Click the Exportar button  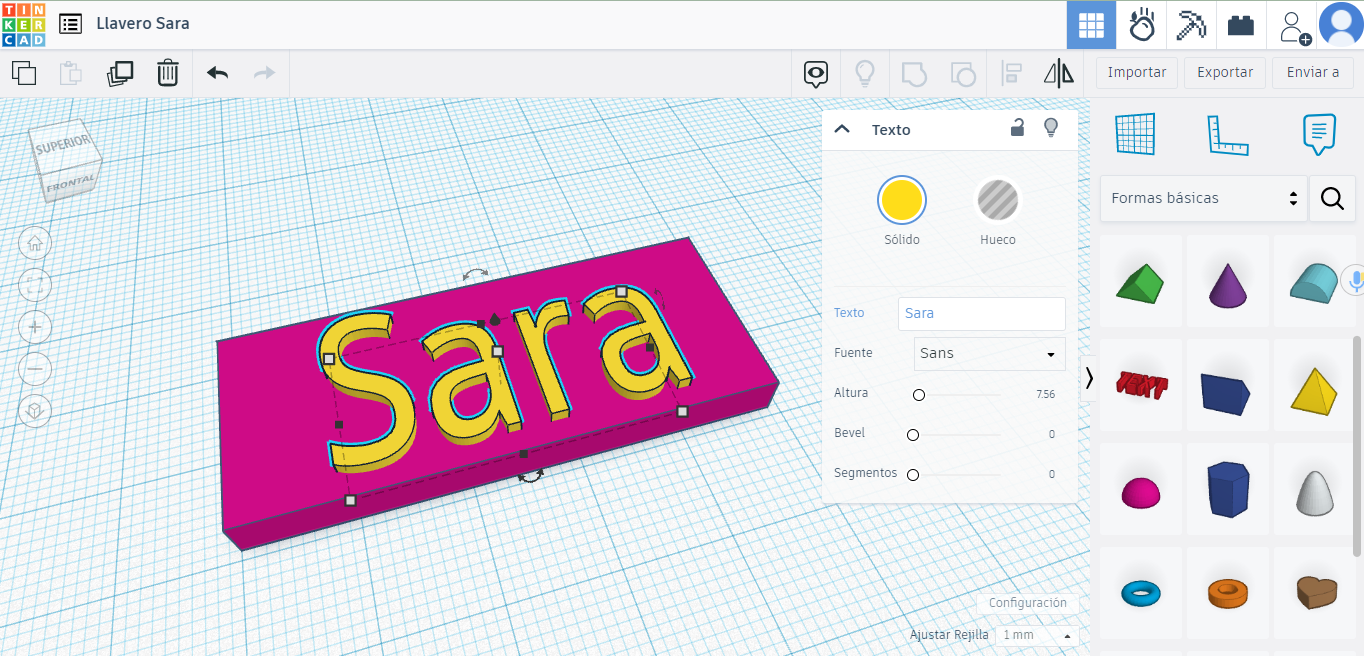(x=1224, y=72)
